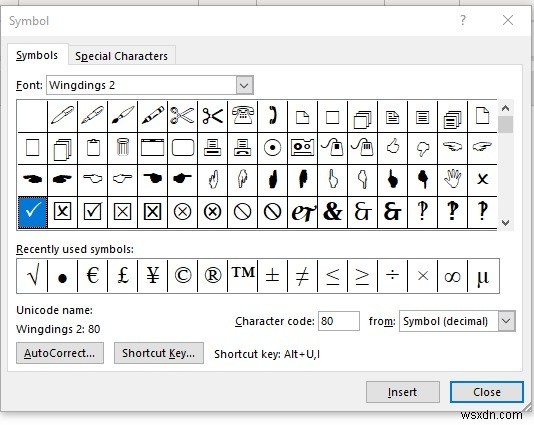The width and height of the screenshot is (534, 425).
Task: Select the disc with center dot symbol
Action: click(x=272, y=148)
